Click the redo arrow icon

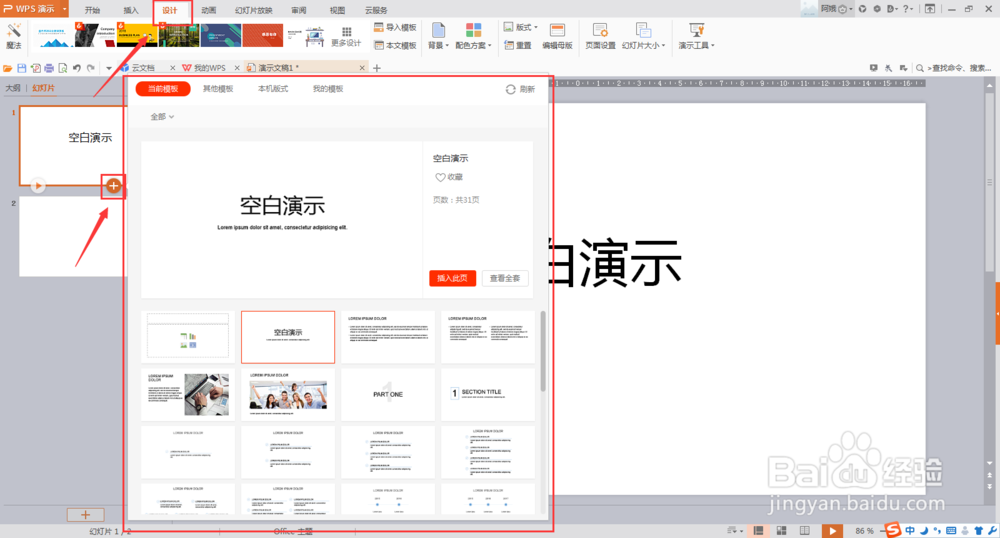click(x=91, y=68)
